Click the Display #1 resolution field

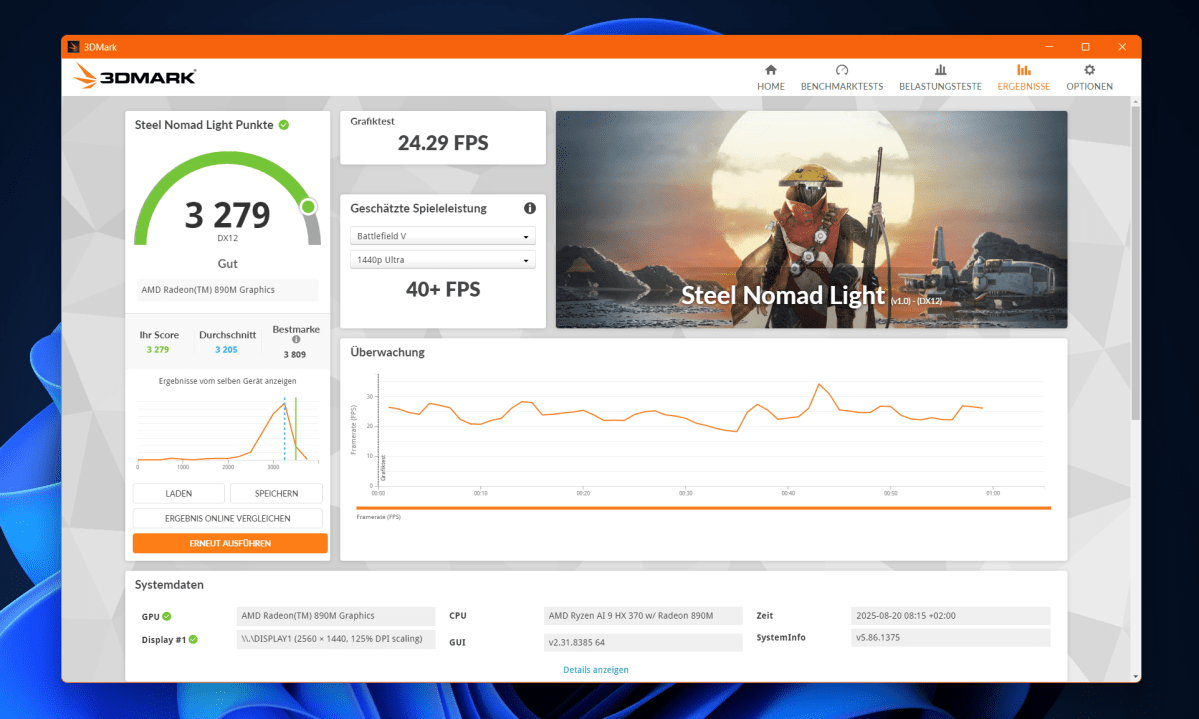[x=335, y=639]
